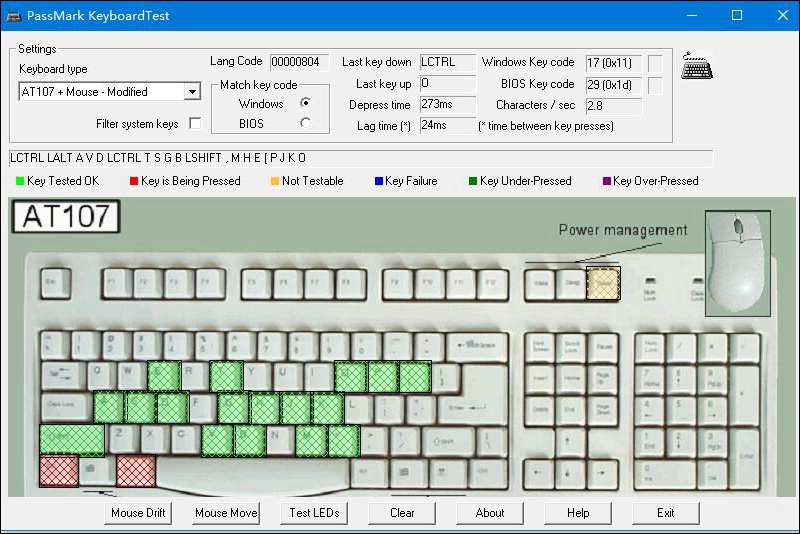The height and width of the screenshot is (534, 800).
Task: Click the small box beside Windows Key code
Action: click(655, 63)
